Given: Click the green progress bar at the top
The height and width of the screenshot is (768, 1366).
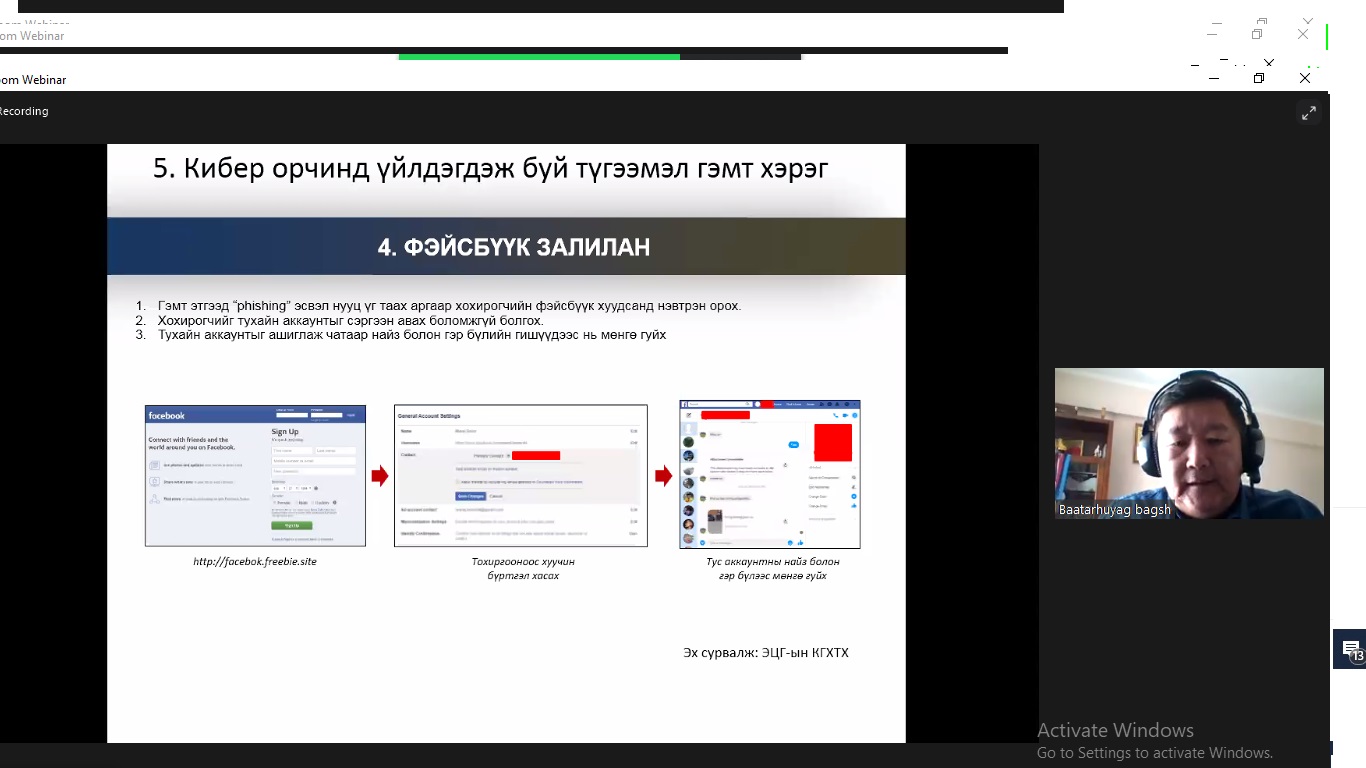Looking at the screenshot, I should [539, 56].
